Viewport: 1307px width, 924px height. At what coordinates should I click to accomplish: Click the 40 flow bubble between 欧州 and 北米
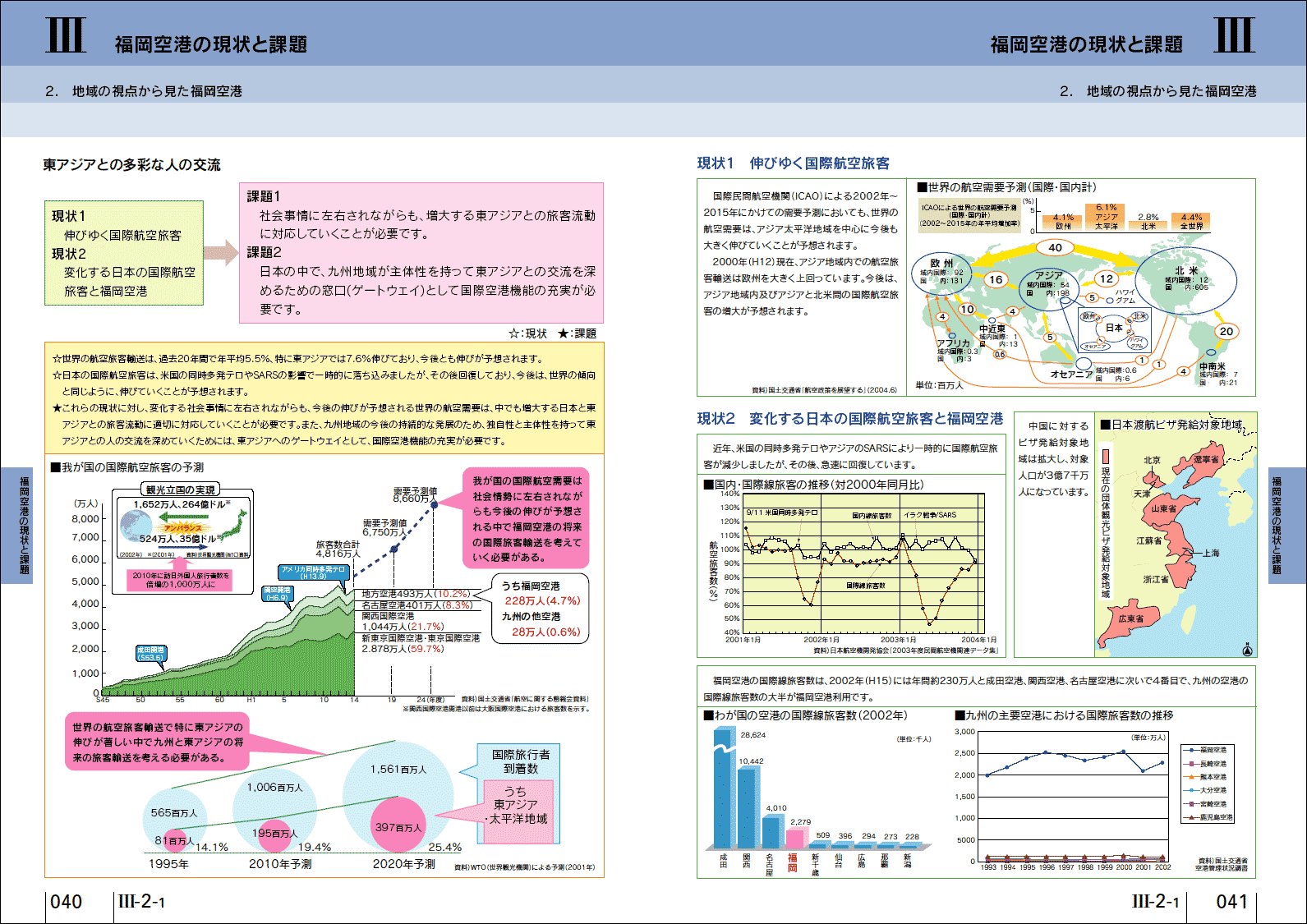(x=1056, y=247)
